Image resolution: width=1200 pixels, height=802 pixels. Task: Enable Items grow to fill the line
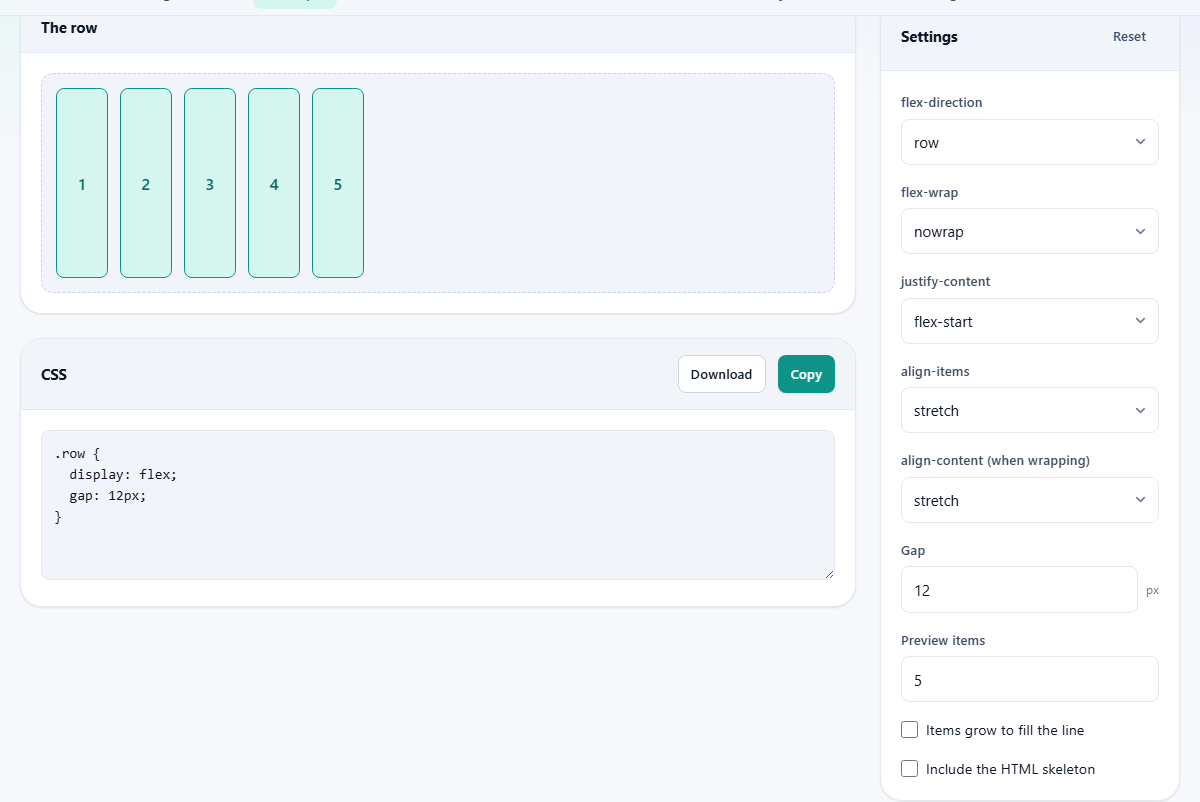909,730
